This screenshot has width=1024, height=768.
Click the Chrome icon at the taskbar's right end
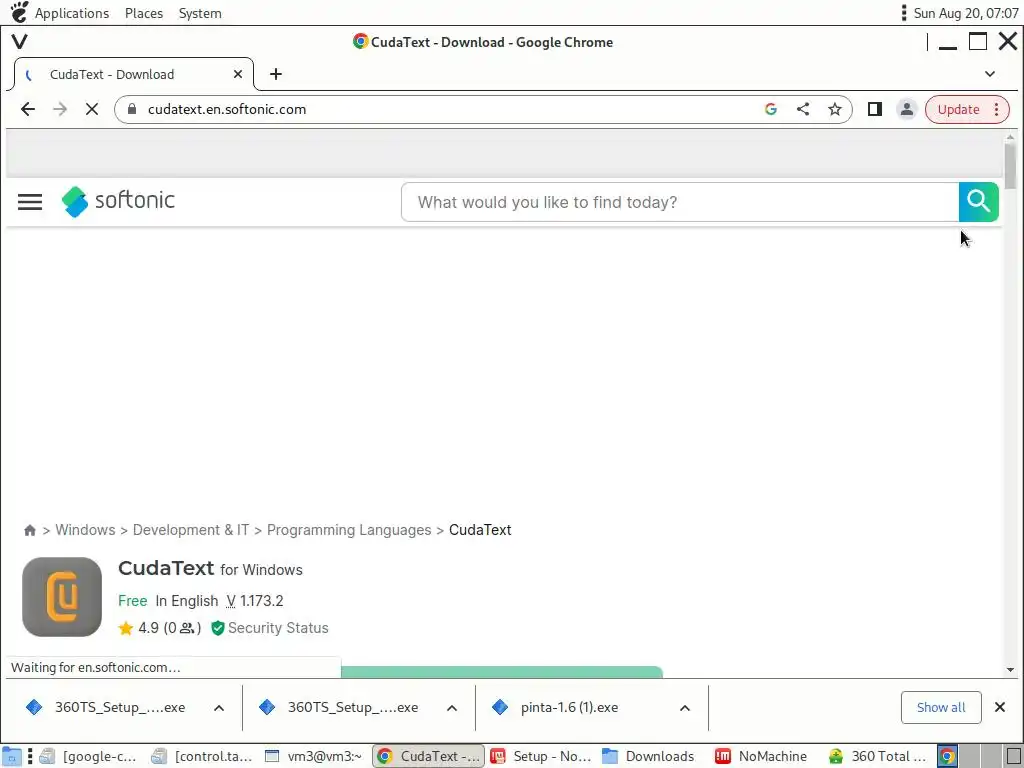pyautogui.click(x=947, y=756)
